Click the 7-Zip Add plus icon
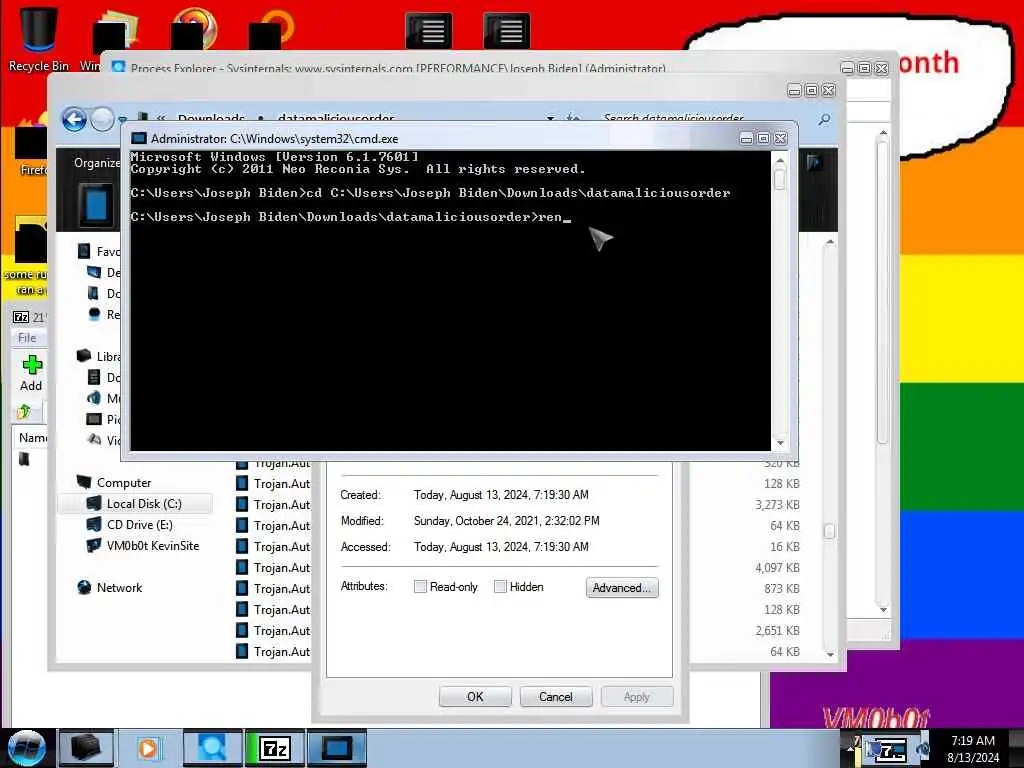 [x=31, y=364]
